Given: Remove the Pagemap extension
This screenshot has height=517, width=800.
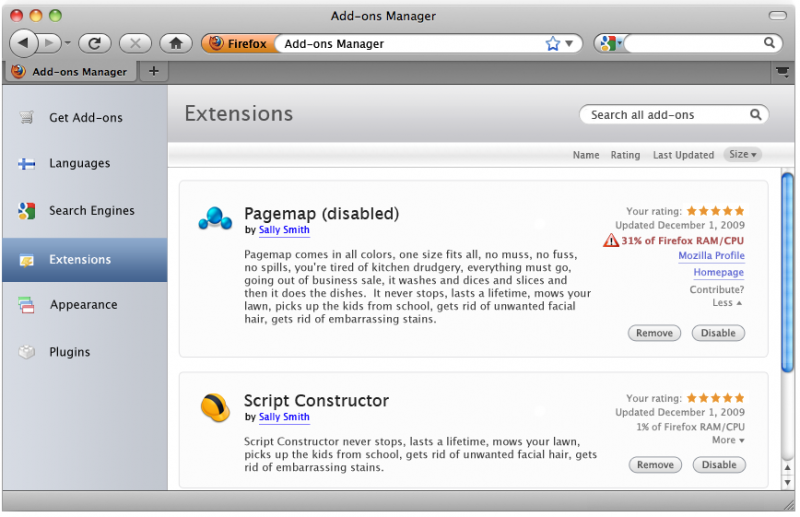Looking at the screenshot, I should pos(654,333).
